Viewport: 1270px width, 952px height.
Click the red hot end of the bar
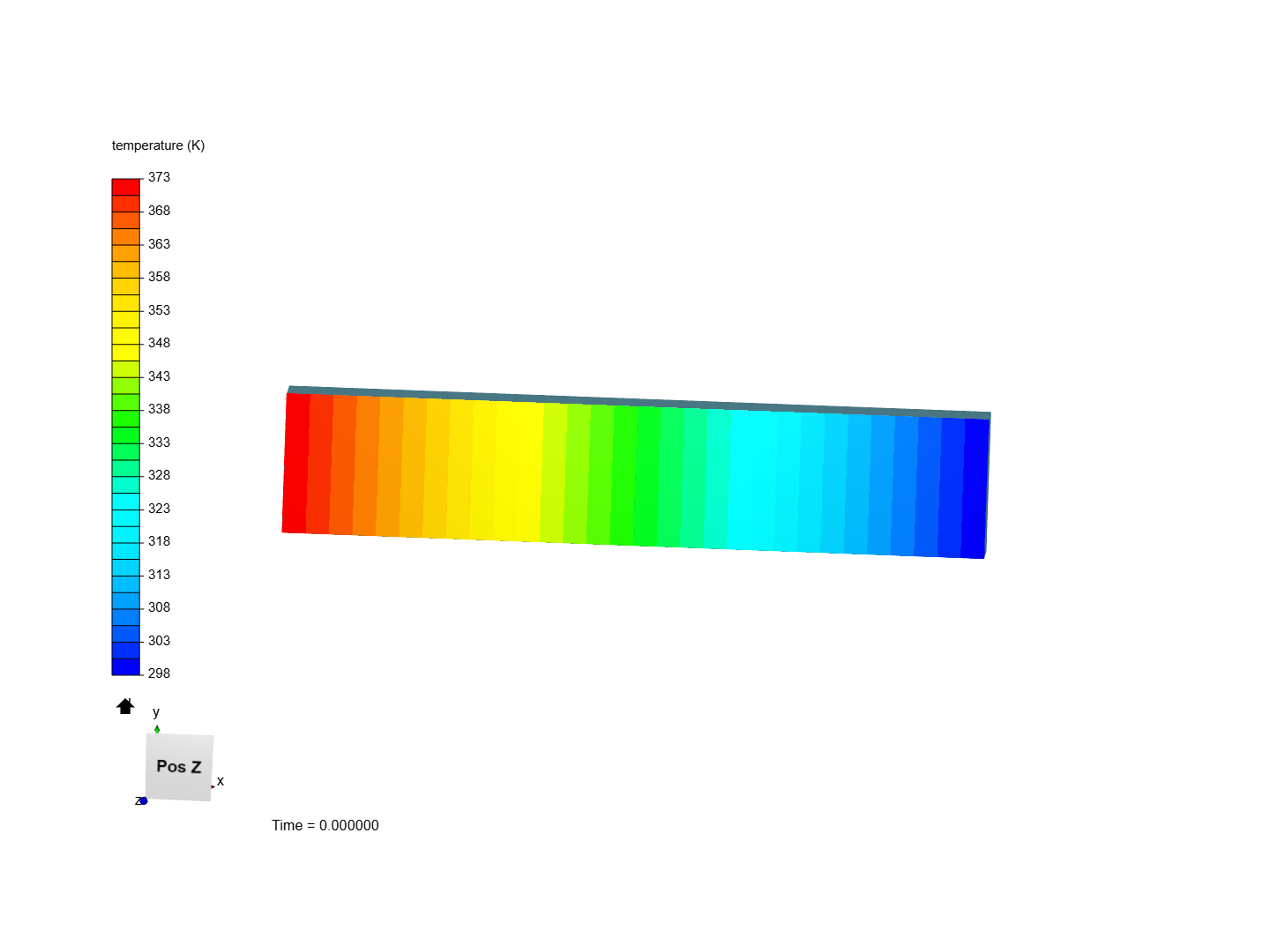click(295, 463)
